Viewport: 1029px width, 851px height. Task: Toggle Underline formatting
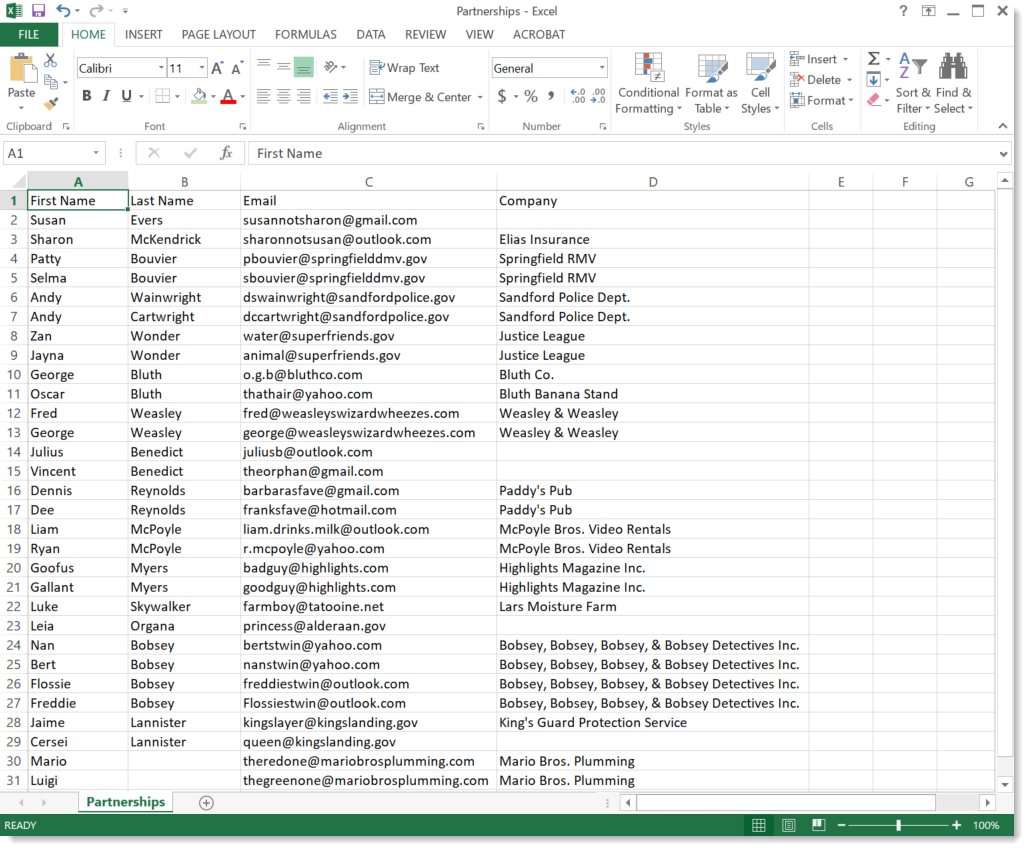pos(127,96)
